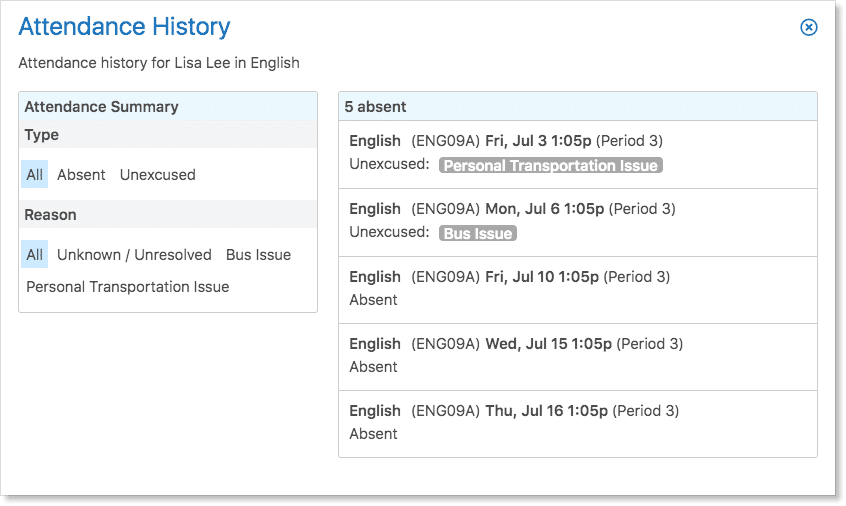Filter by Personal Transportation Issue reason
This screenshot has width=846, height=506.
[x=128, y=287]
